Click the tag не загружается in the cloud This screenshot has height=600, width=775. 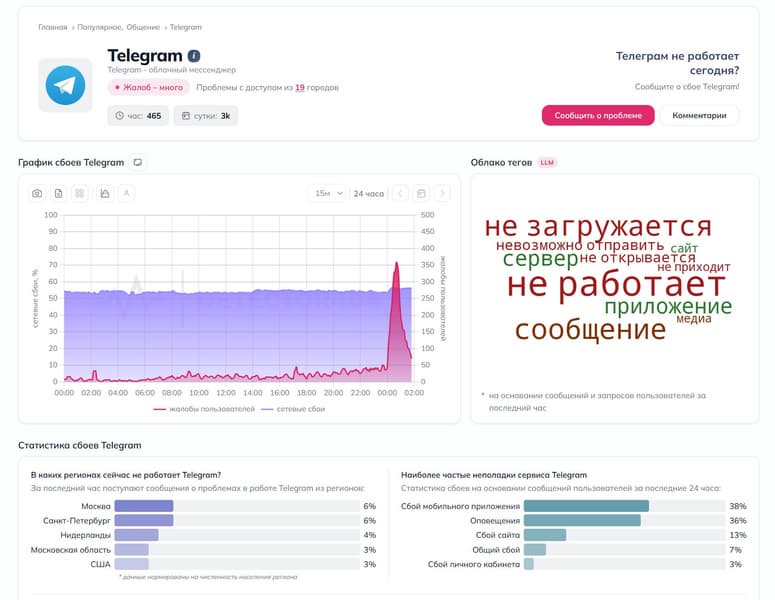click(598, 226)
